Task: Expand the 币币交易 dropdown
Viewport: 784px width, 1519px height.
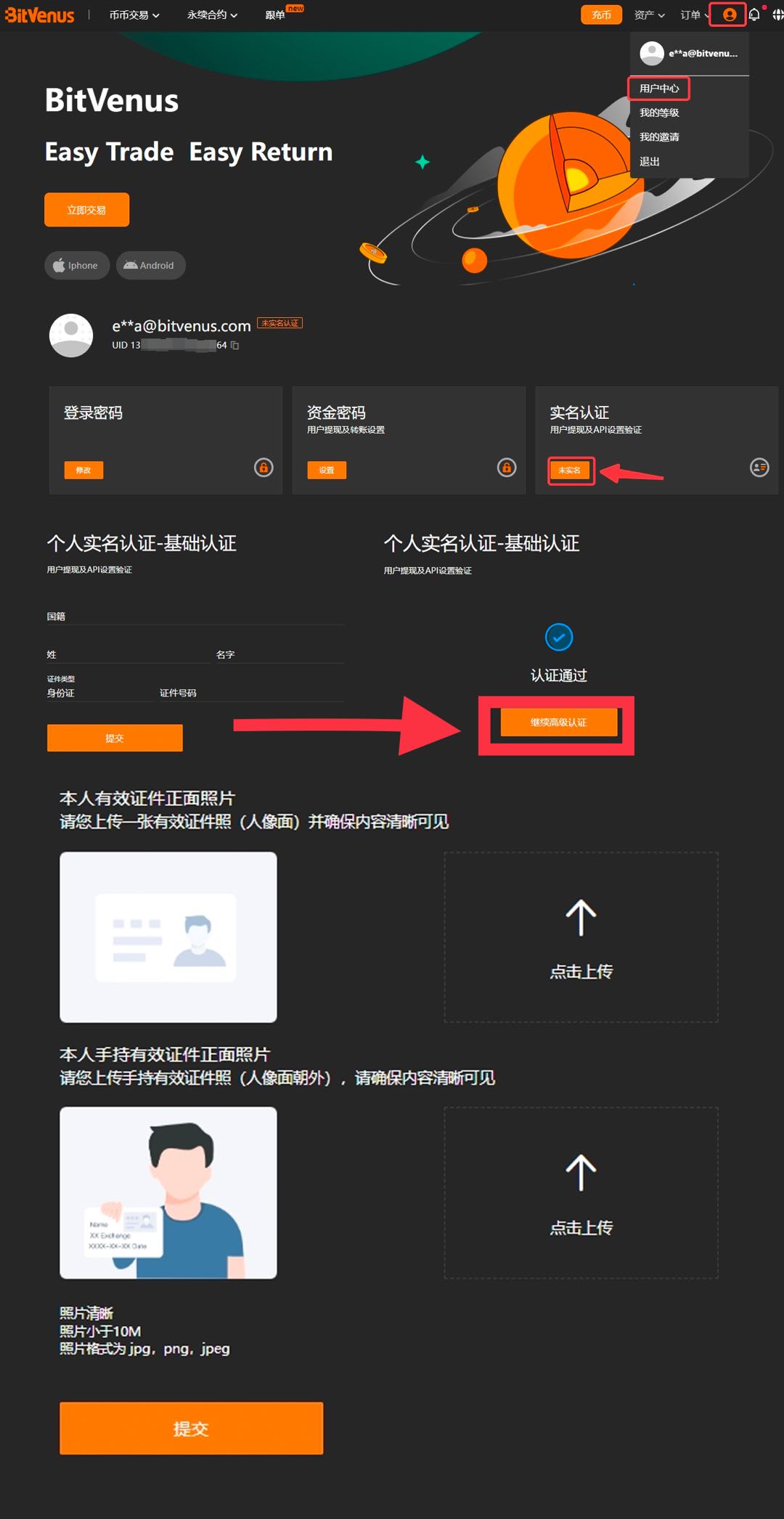Action: 134,15
